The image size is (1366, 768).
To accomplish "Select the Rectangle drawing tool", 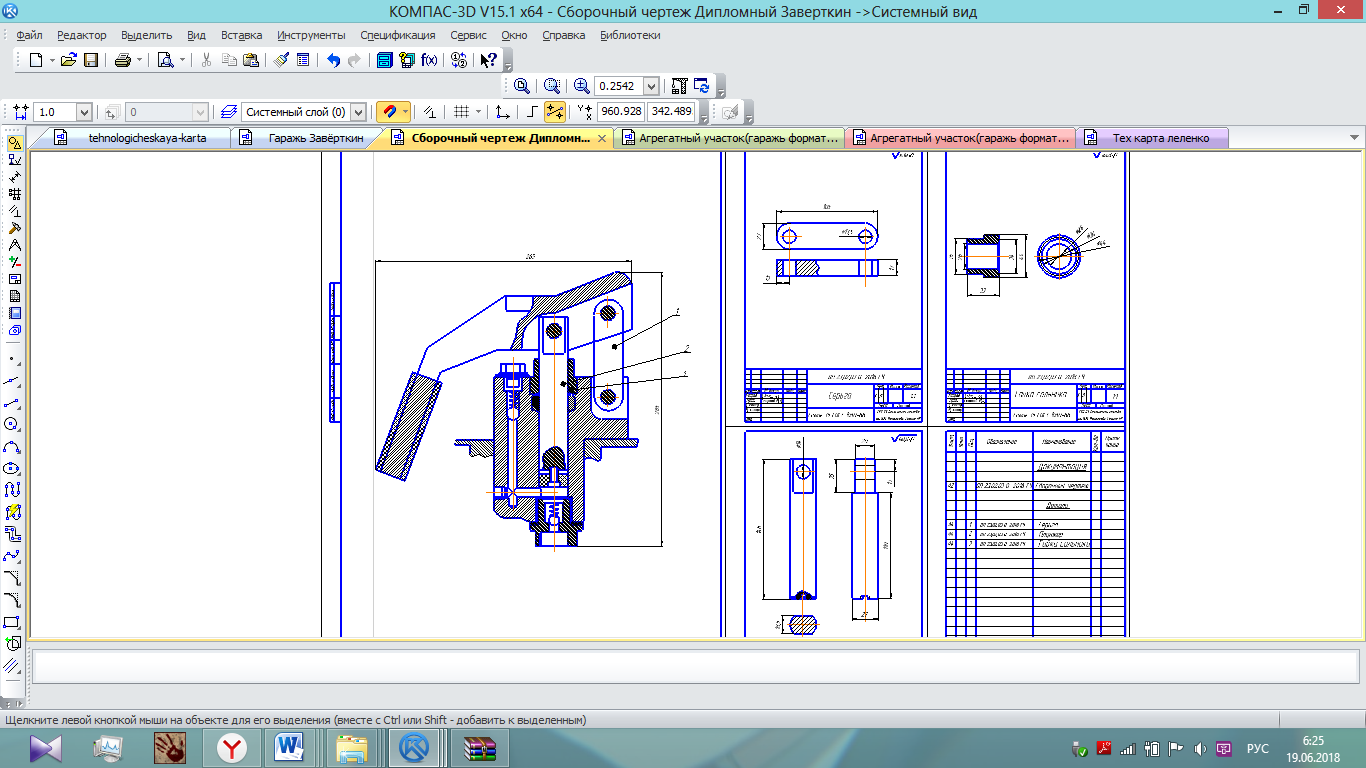I will point(13,621).
